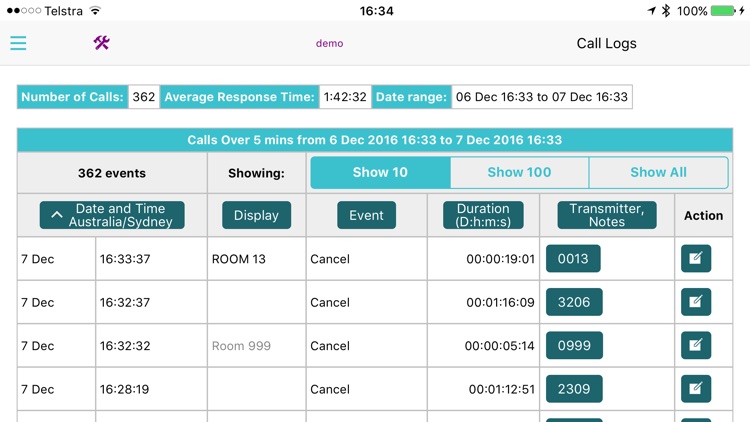750x422 pixels.
Task: Select the Show 10 tab
Action: [x=380, y=172]
